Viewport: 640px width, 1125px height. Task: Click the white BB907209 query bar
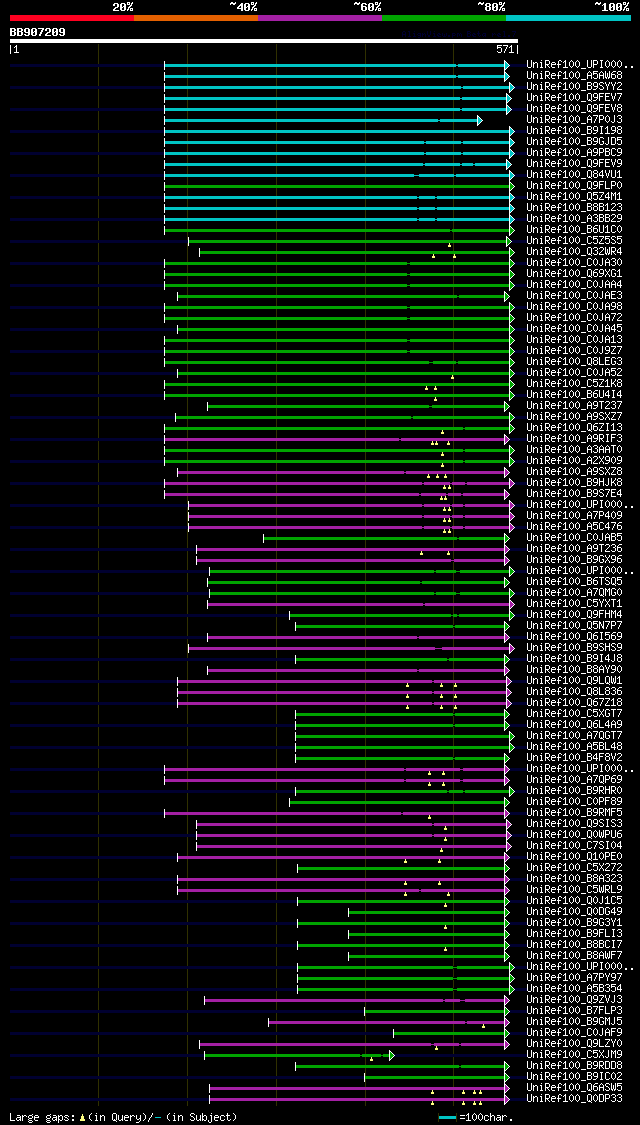pos(263,41)
